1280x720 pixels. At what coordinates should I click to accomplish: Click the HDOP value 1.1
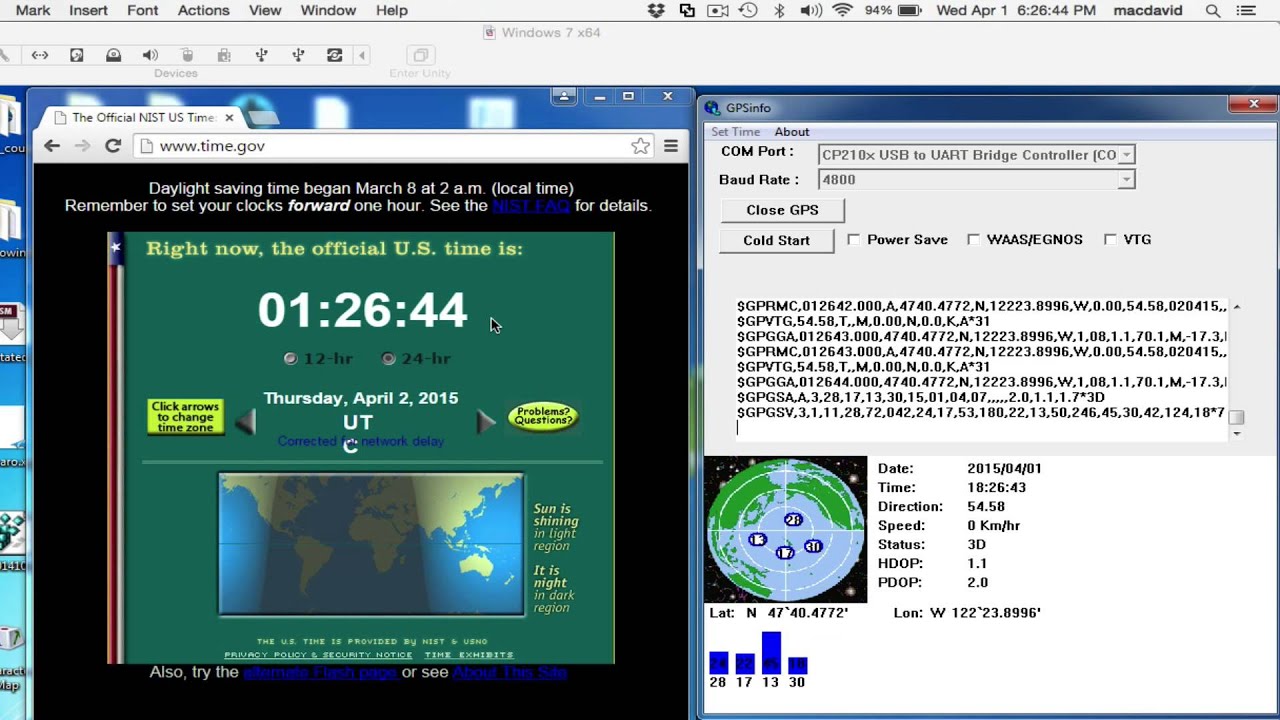[x=977, y=563]
